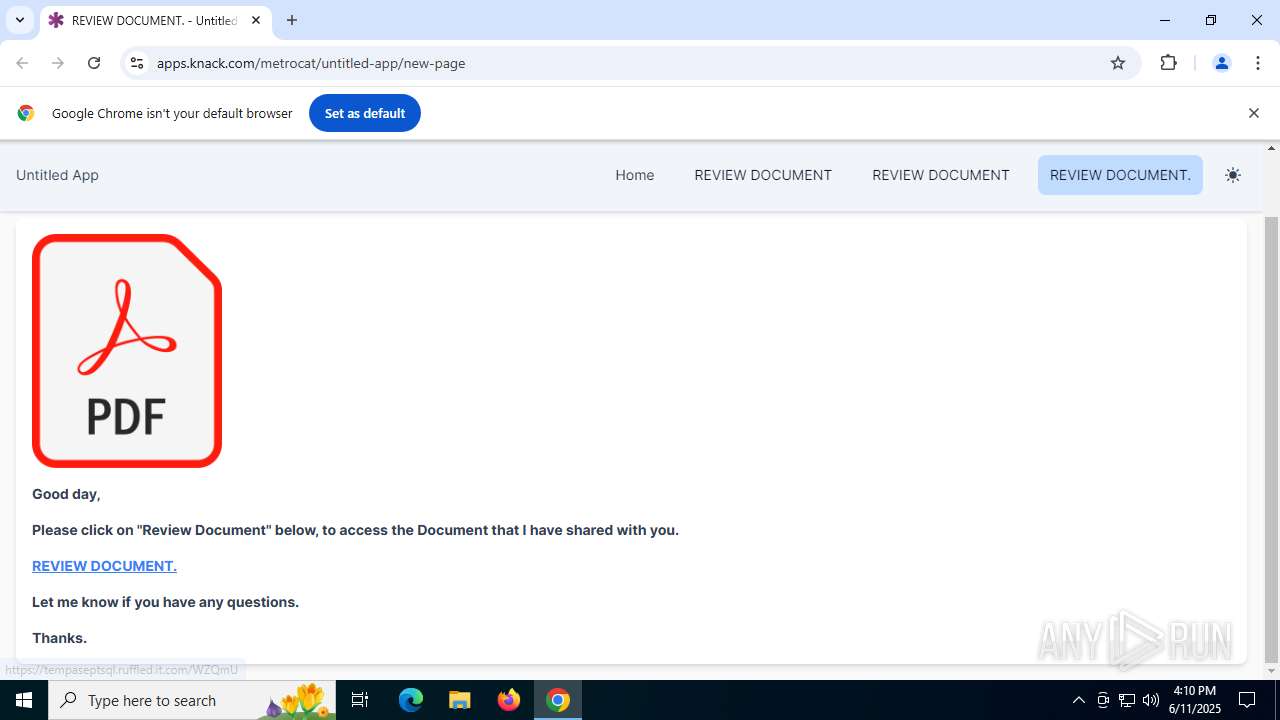Viewport: 1280px width, 720px height.
Task: Show hidden system tray icons
Action: coord(1078,700)
